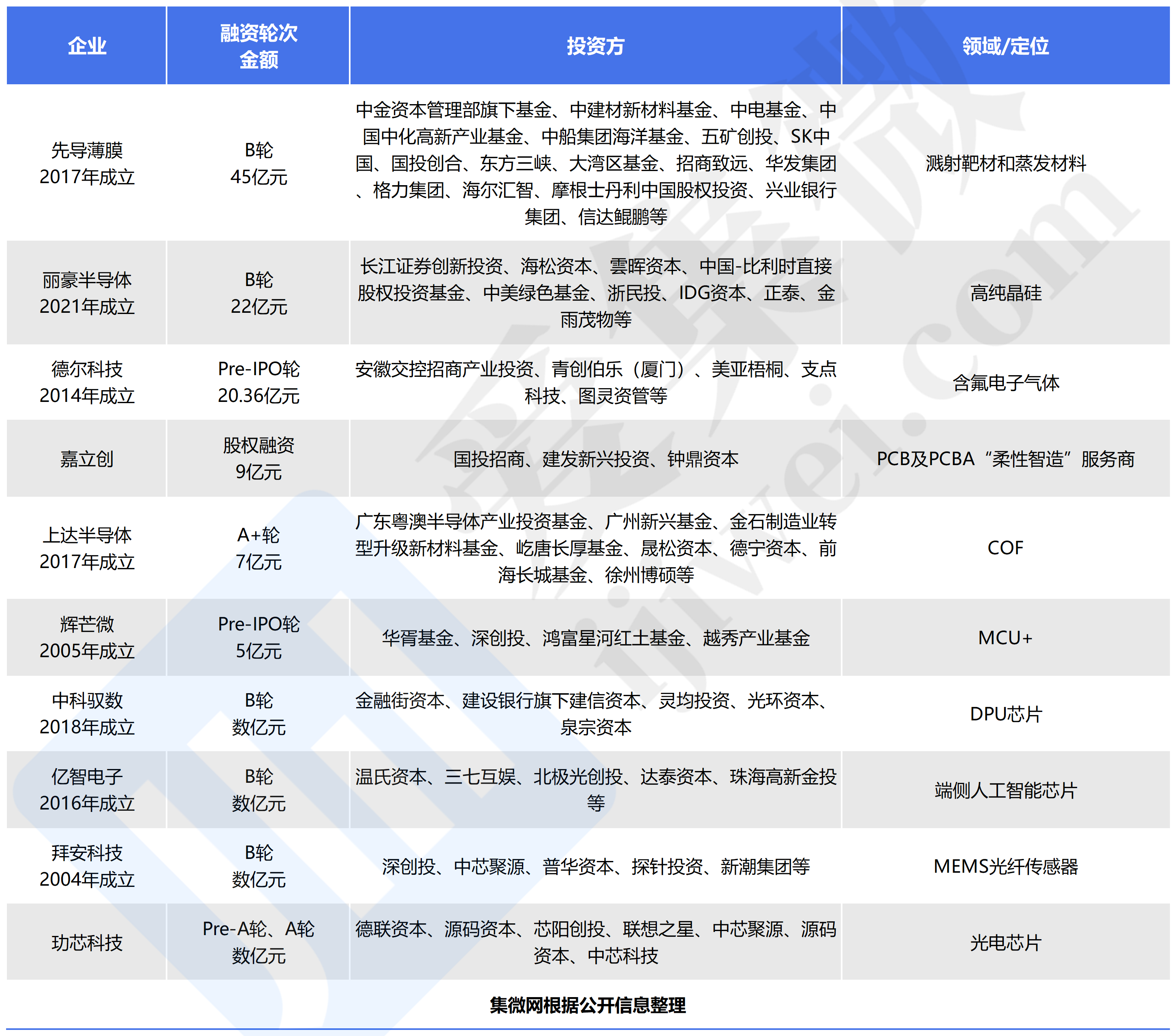Image resolution: width=1176 pixels, height=1036 pixels.
Task: Click the investor list starting with 温氏资本
Action: (595, 790)
